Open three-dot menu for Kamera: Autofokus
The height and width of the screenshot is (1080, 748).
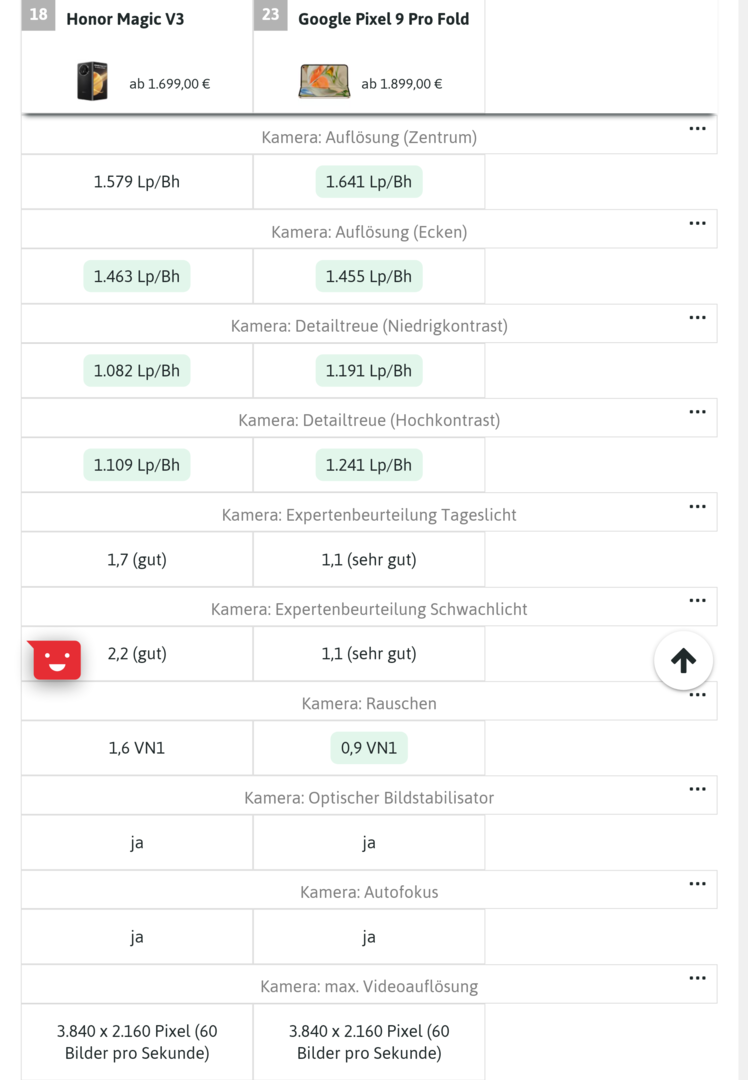697,884
